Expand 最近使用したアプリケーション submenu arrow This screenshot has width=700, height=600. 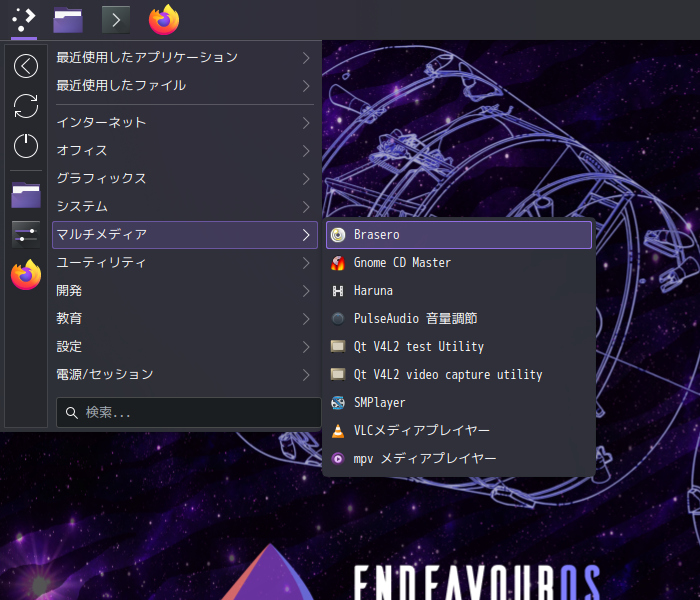pos(306,58)
